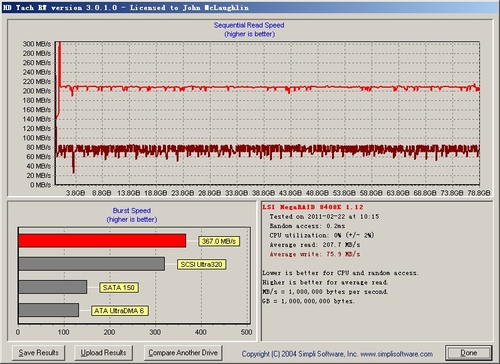Screen dimensions: 500x364
Task: Click the bright red read speed curve
Action: (x=267, y=88)
